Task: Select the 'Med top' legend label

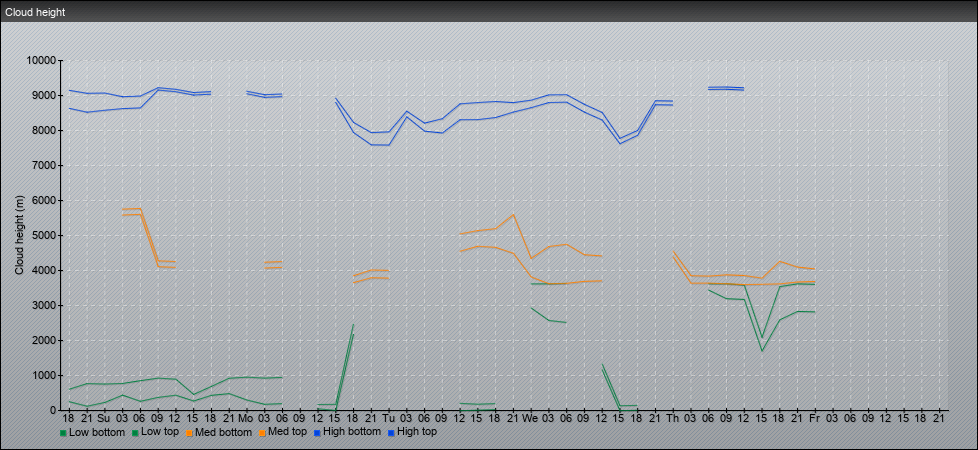Action: 286,431
